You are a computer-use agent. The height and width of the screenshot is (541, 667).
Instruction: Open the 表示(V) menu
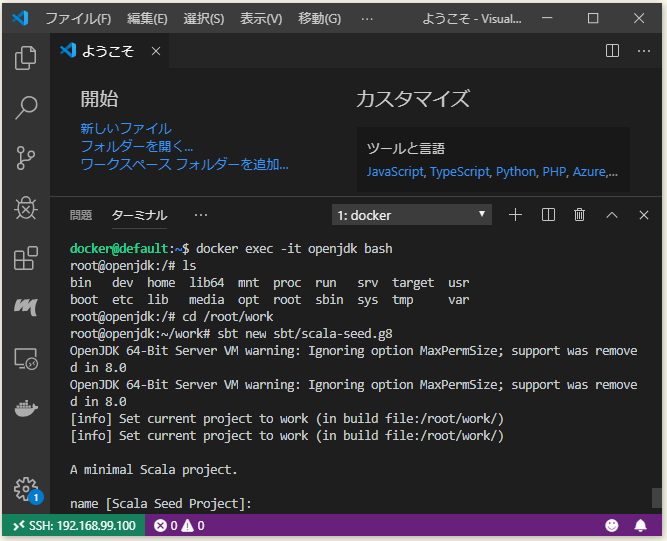click(261, 19)
